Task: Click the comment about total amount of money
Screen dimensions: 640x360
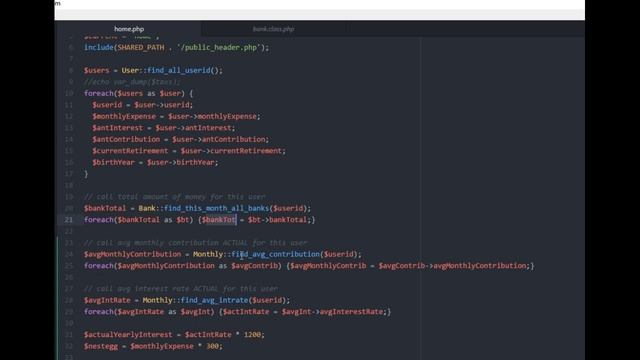Action: coord(175,197)
